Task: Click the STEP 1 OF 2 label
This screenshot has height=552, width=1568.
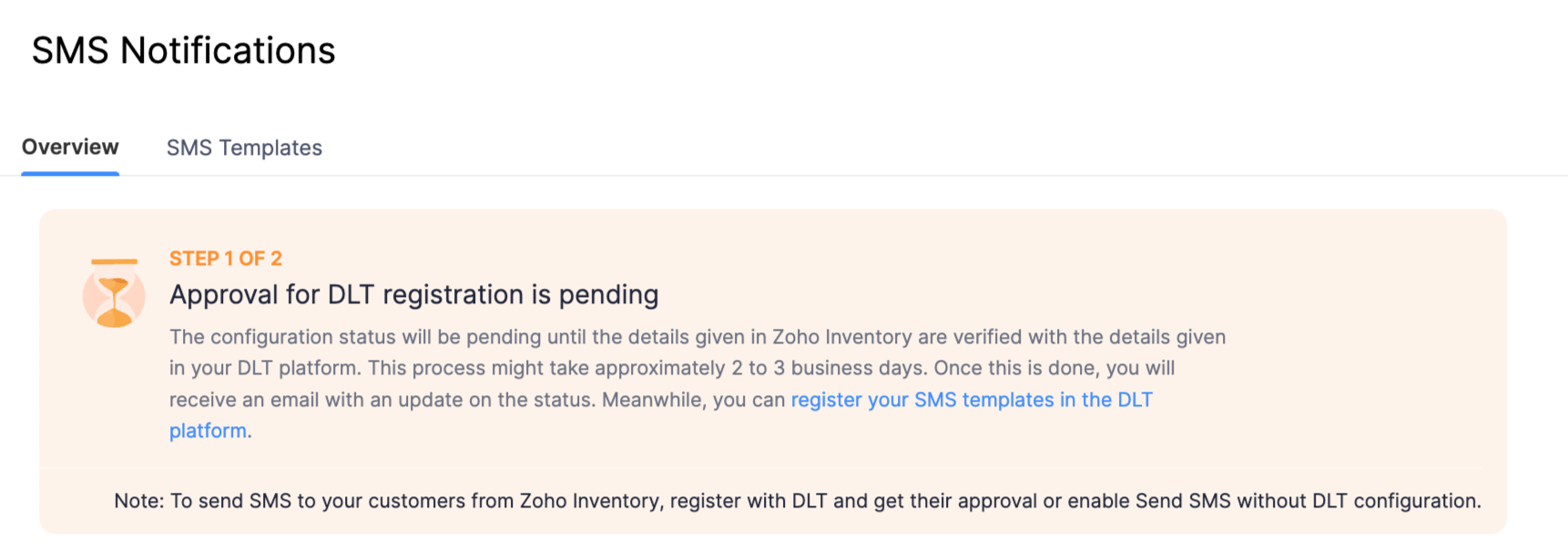Action: coord(225,258)
